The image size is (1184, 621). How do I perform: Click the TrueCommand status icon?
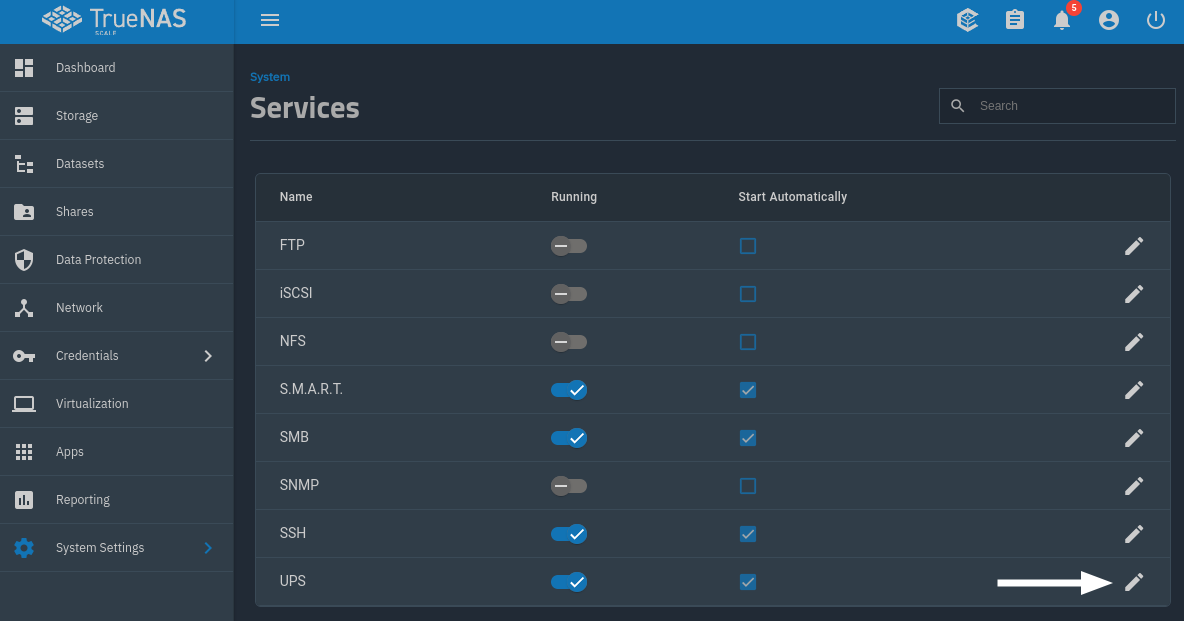click(967, 20)
